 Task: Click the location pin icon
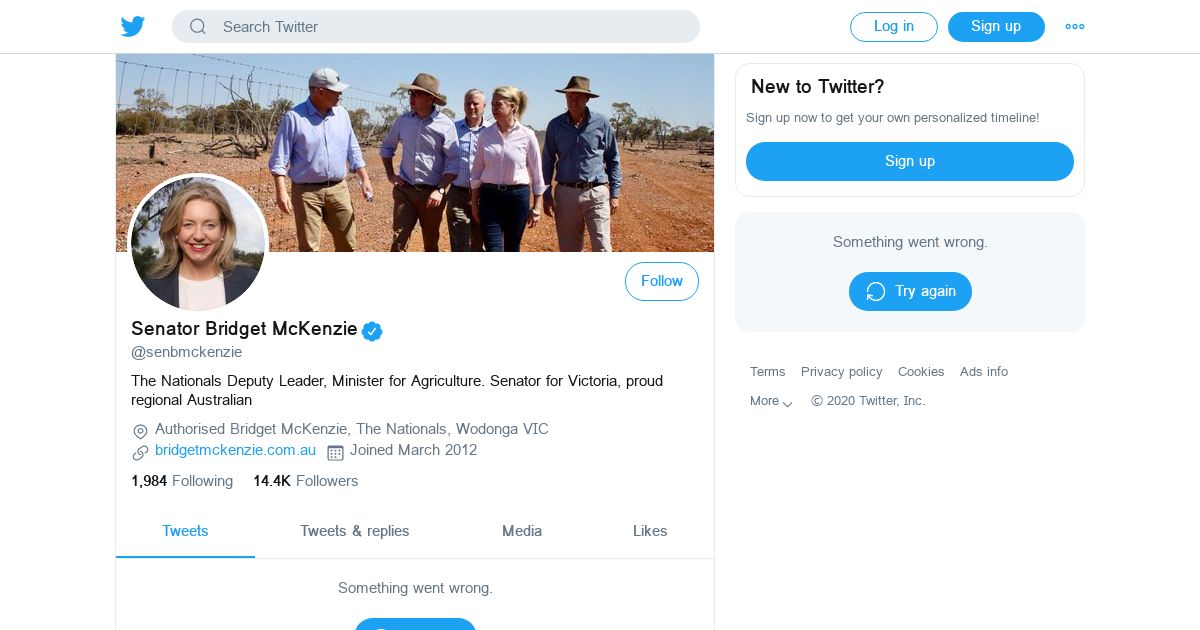tap(140, 431)
